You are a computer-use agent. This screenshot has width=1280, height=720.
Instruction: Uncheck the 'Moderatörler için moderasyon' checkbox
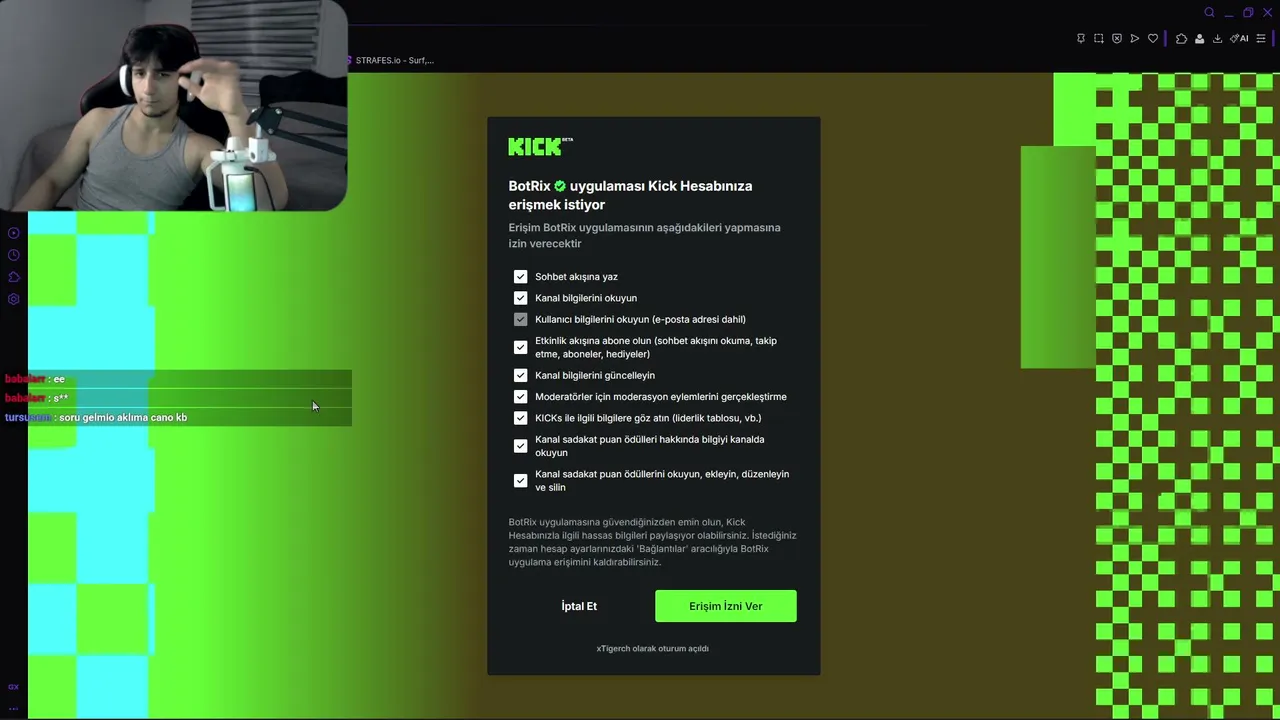[520, 397]
